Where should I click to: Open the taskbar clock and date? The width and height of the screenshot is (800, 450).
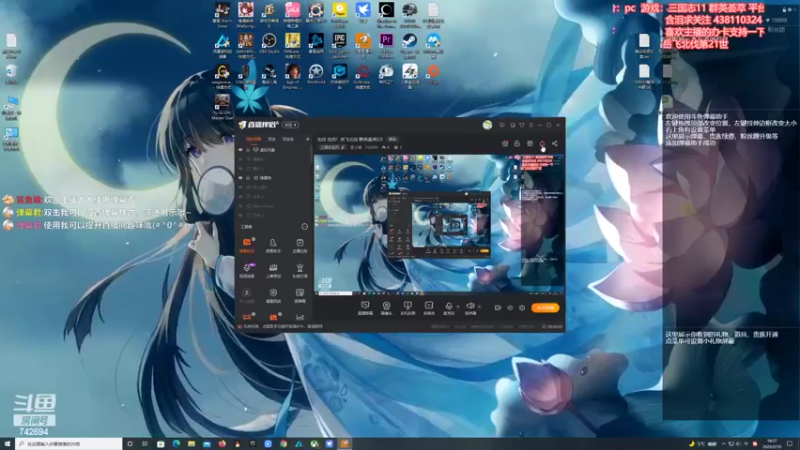click(x=771, y=444)
